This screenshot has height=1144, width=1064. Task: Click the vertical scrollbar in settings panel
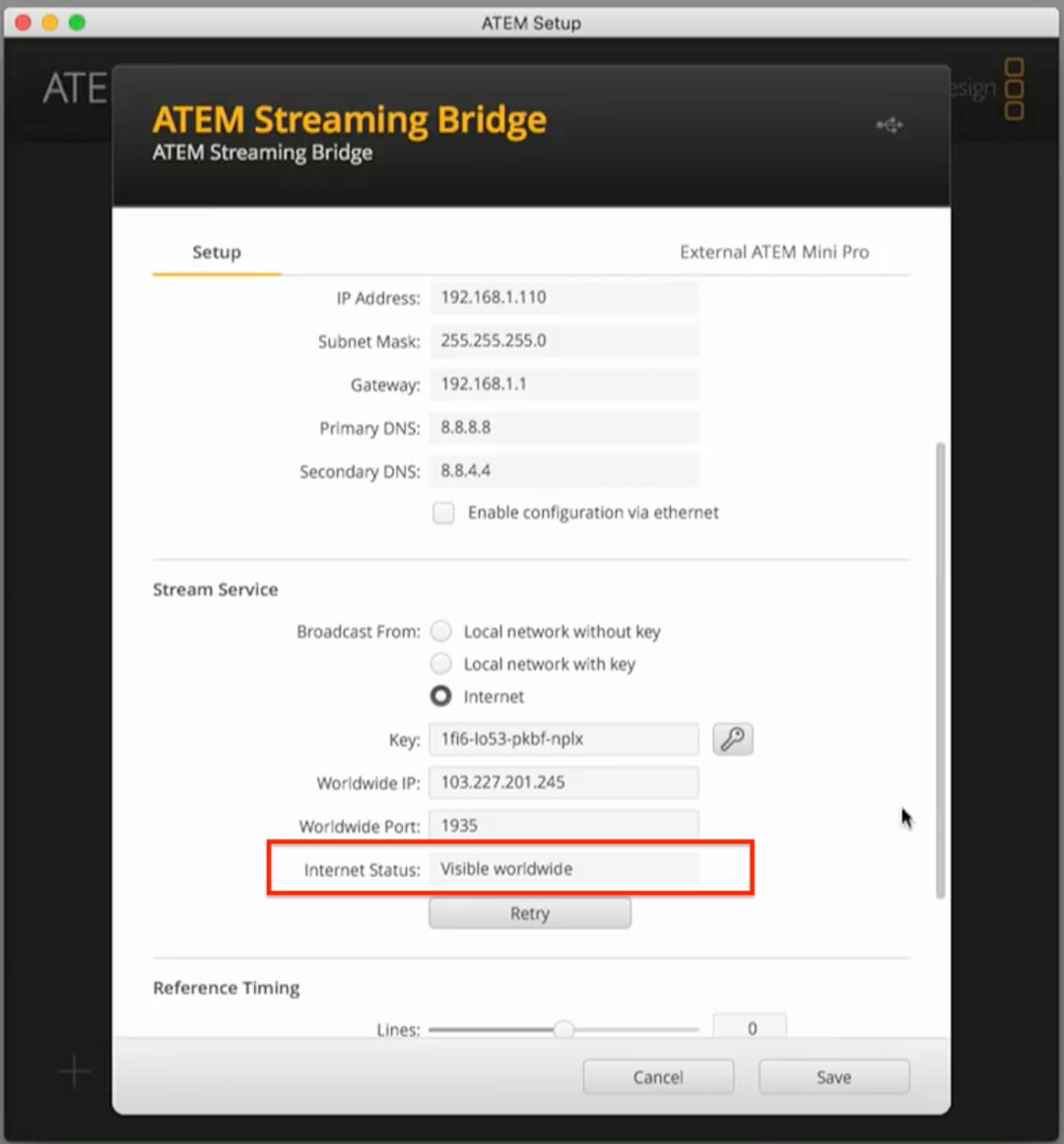coord(940,670)
